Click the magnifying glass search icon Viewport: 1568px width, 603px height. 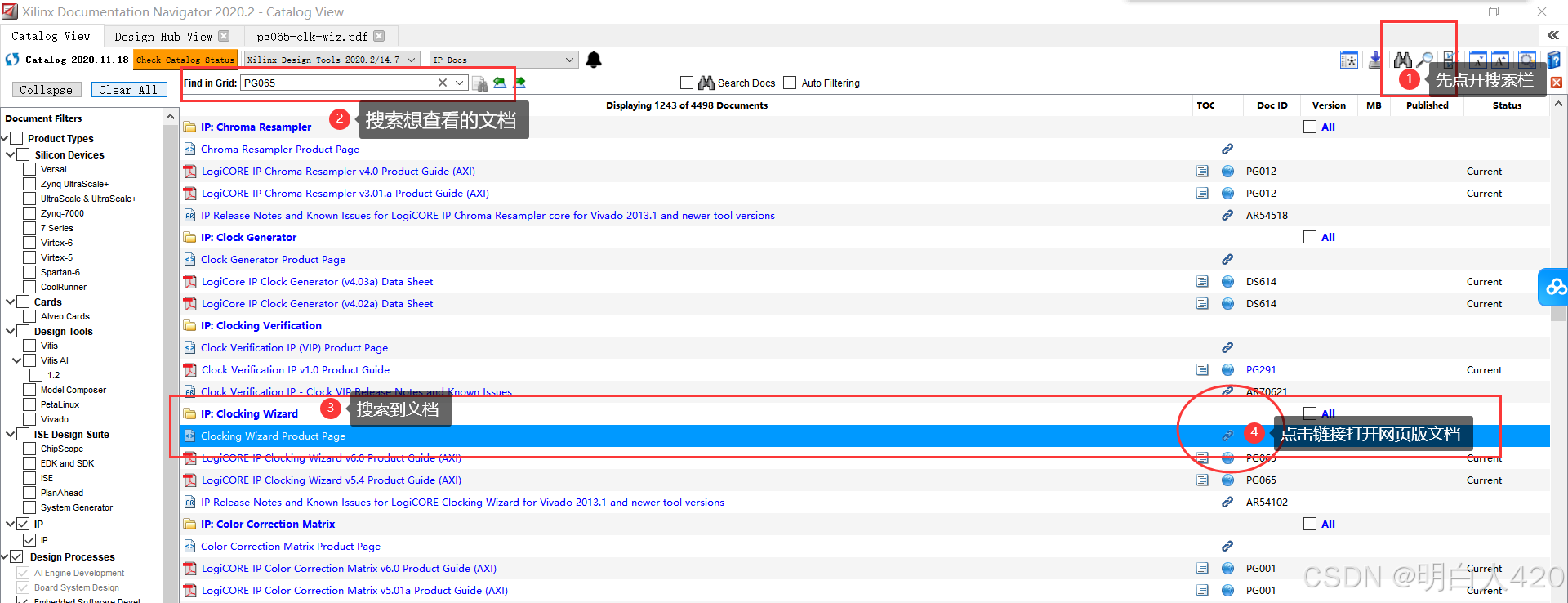tap(1424, 60)
